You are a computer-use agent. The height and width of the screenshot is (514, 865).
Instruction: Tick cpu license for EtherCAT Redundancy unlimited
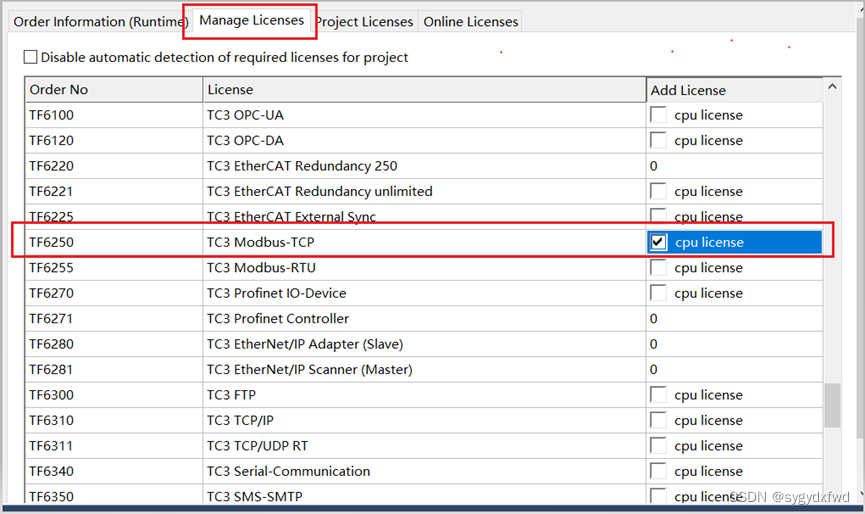658,191
